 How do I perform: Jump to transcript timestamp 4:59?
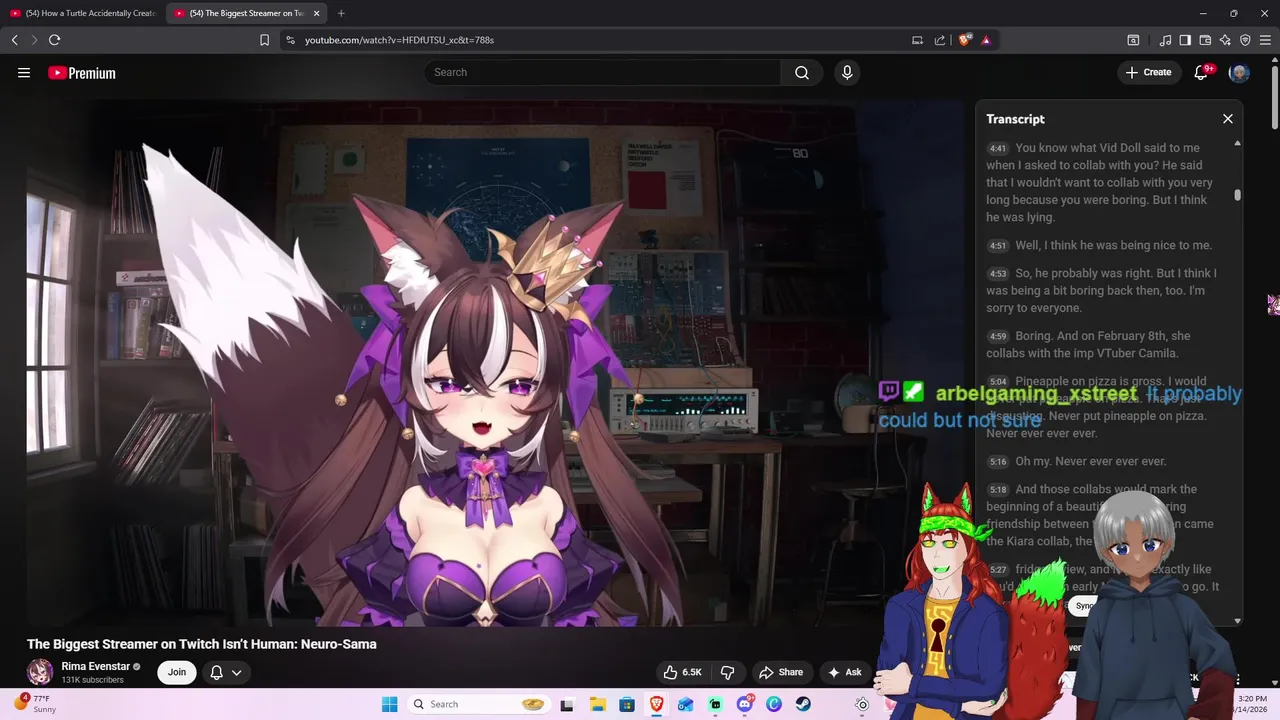[998, 336]
